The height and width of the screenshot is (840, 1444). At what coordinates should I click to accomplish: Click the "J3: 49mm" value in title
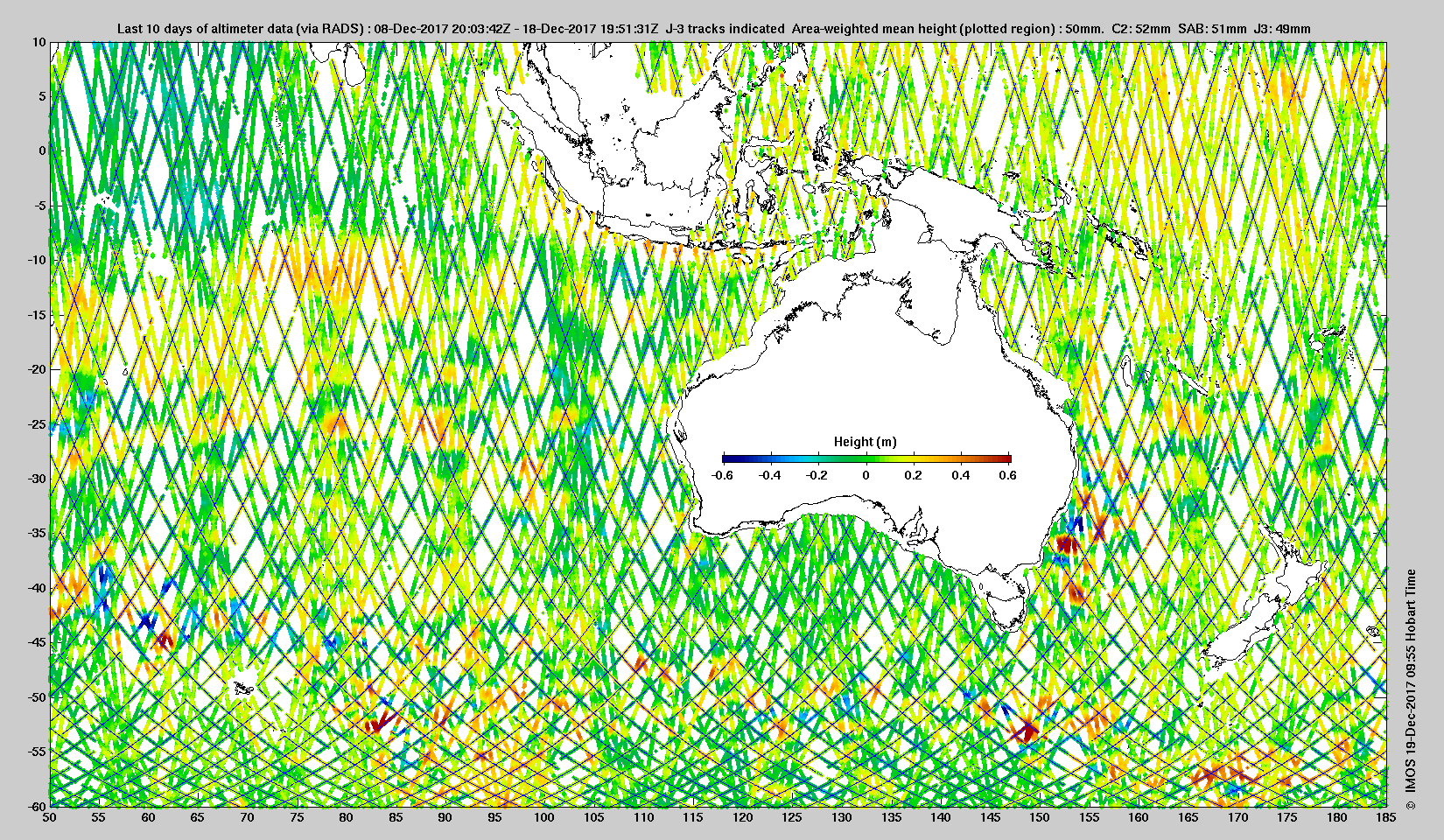point(1282,29)
